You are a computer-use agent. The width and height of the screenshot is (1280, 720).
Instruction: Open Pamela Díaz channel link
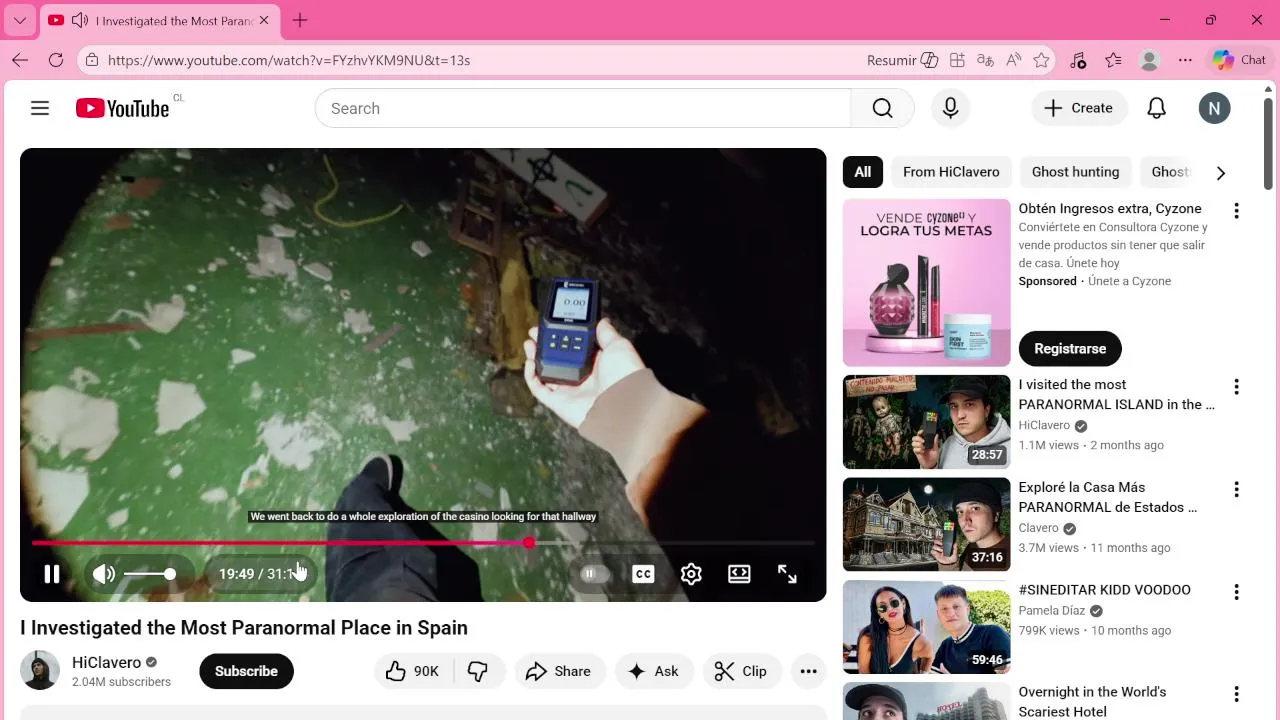(1051, 610)
